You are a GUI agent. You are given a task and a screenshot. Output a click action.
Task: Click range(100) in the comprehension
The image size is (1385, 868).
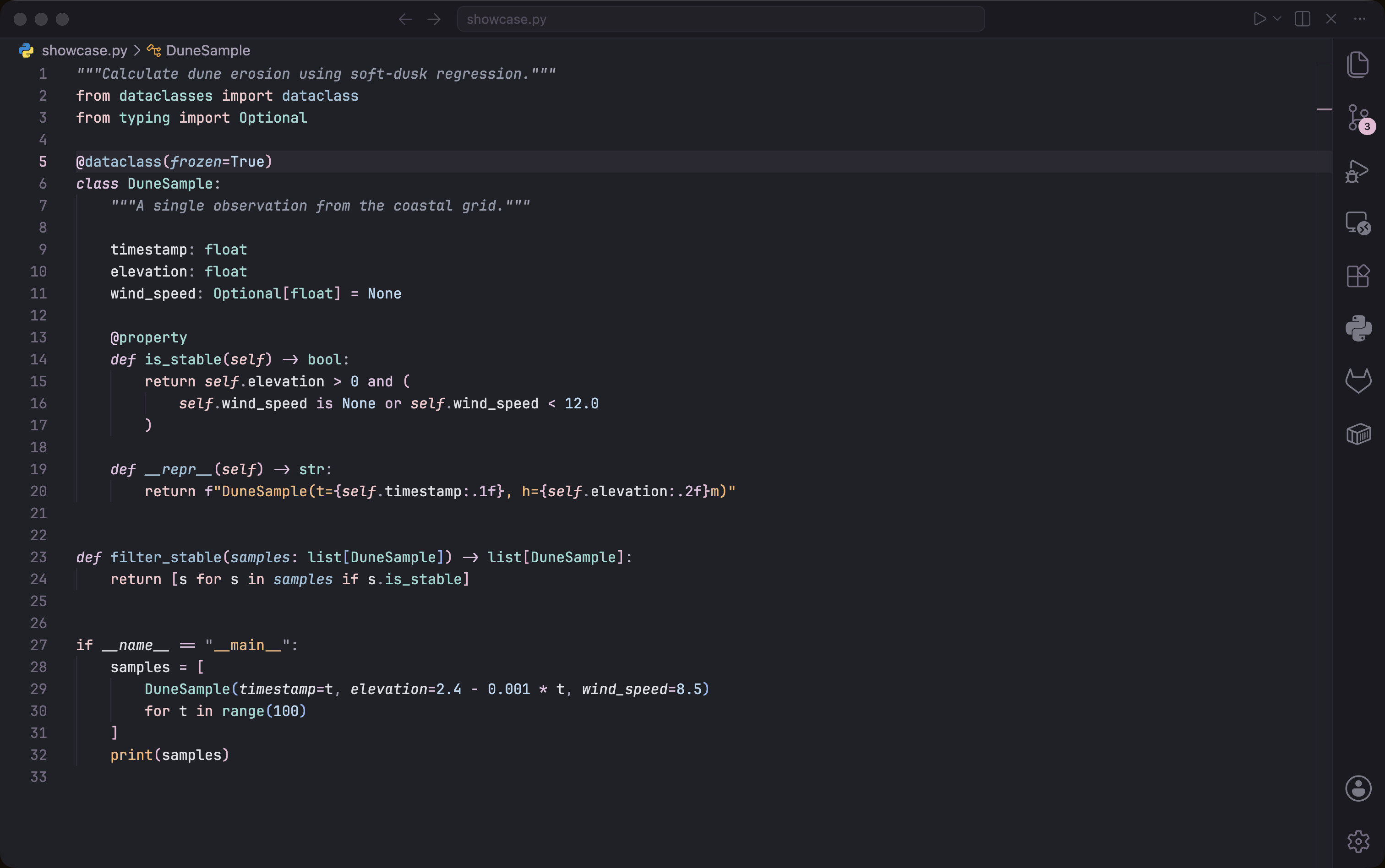pos(264,711)
